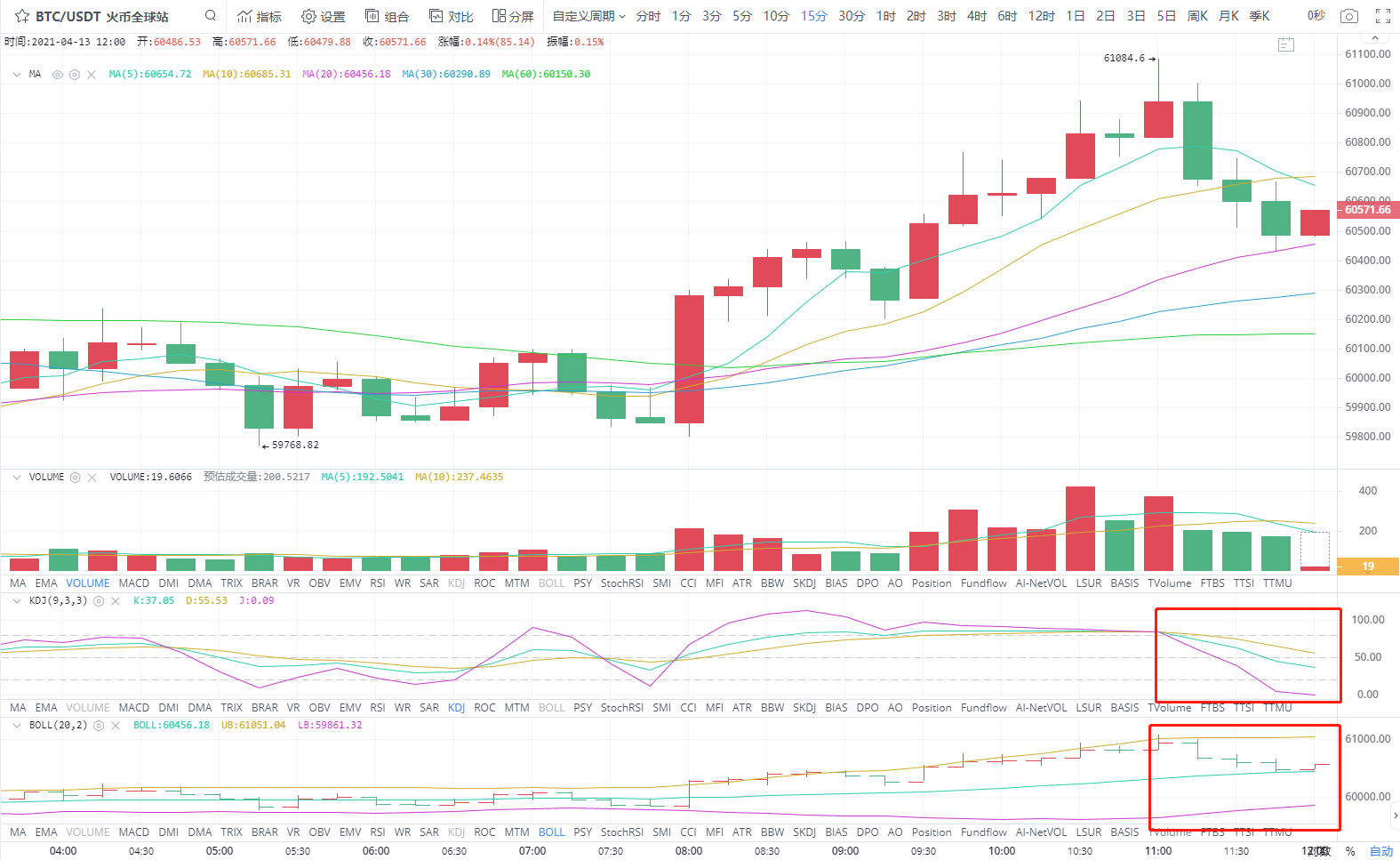Viewport: 1400px width, 860px height.
Task: Remove the KDJ indicator with its X
Action: [x=116, y=601]
